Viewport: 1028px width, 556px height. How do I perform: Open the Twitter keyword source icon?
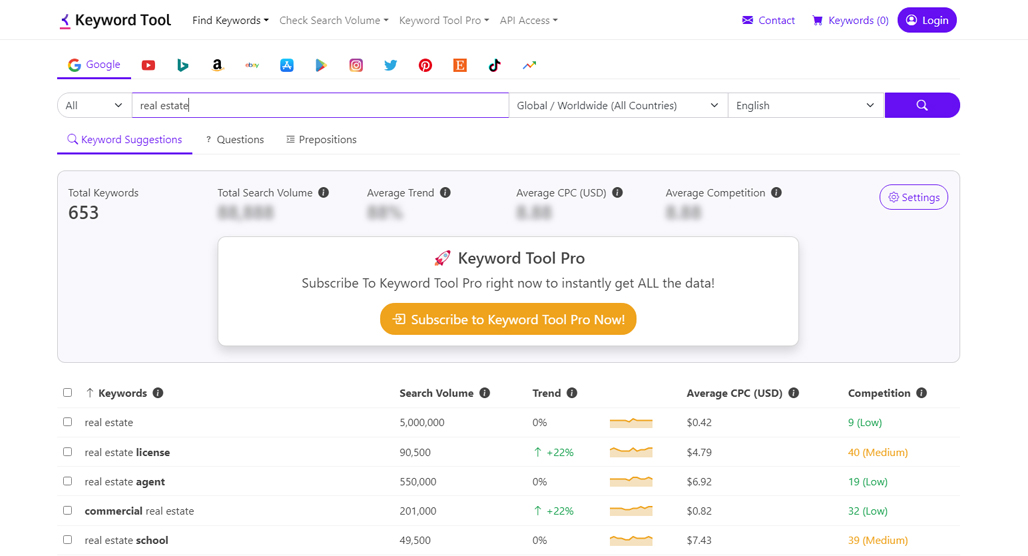(x=391, y=65)
